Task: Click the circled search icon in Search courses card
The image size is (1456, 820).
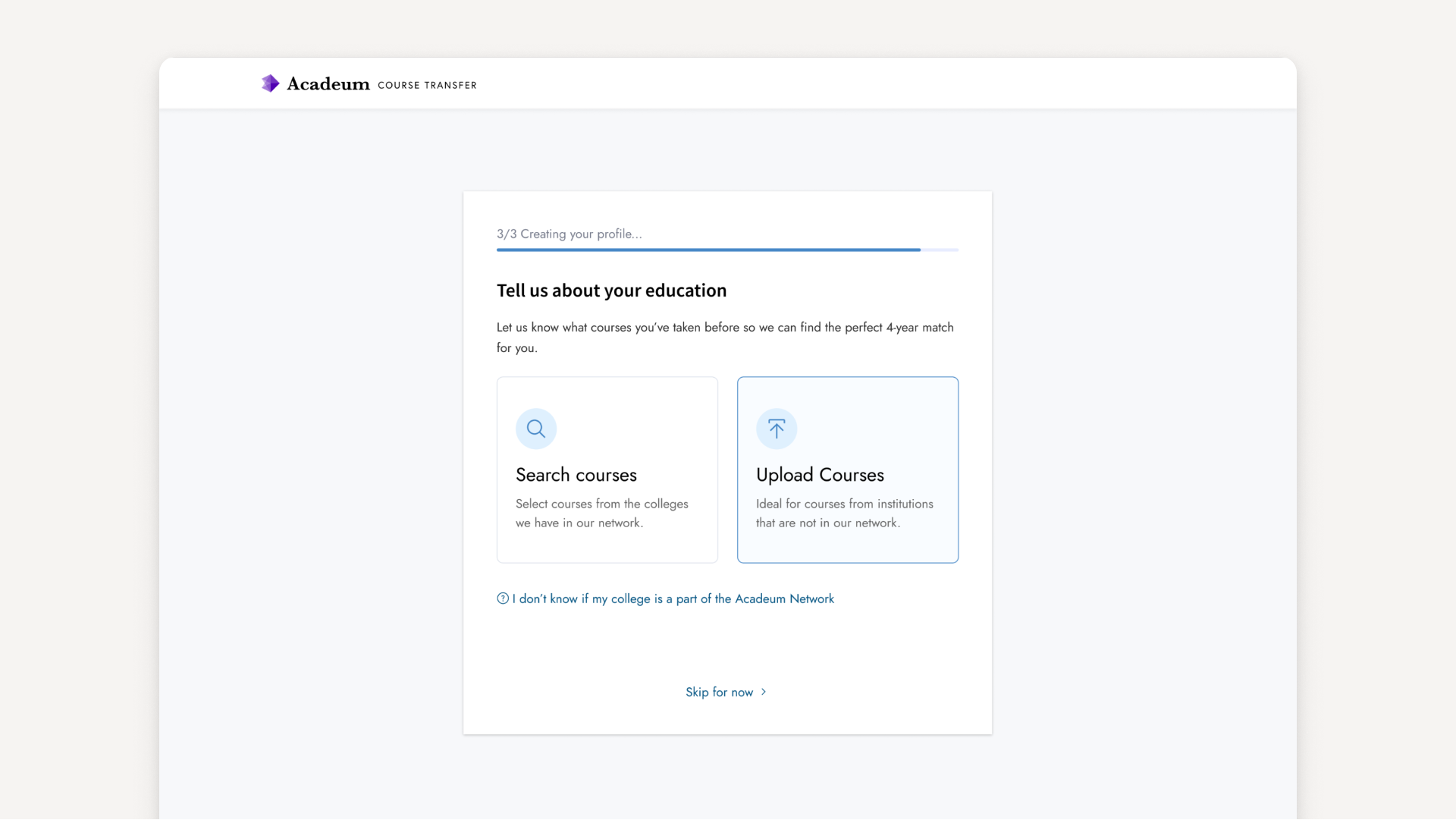Action: tap(536, 429)
